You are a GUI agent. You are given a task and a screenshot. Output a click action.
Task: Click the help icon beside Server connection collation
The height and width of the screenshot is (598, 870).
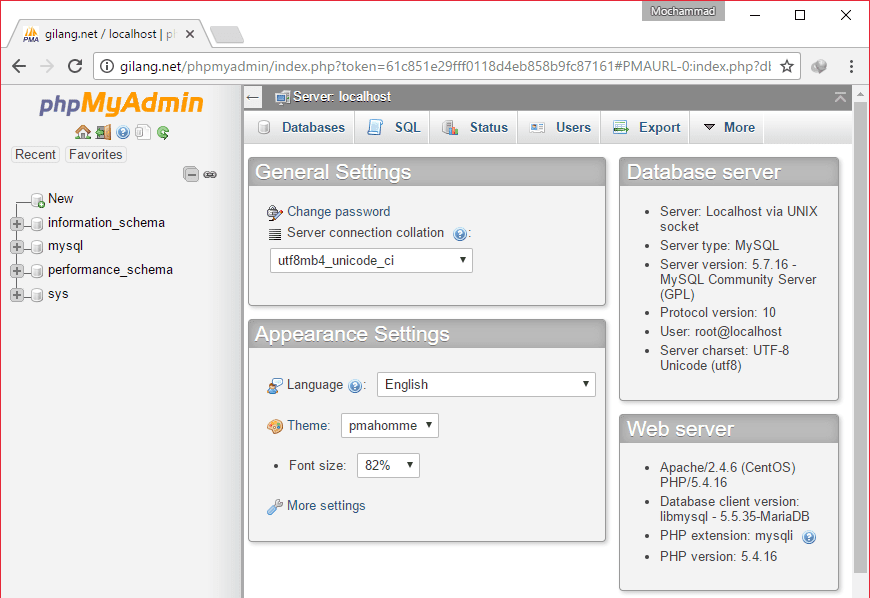point(459,234)
